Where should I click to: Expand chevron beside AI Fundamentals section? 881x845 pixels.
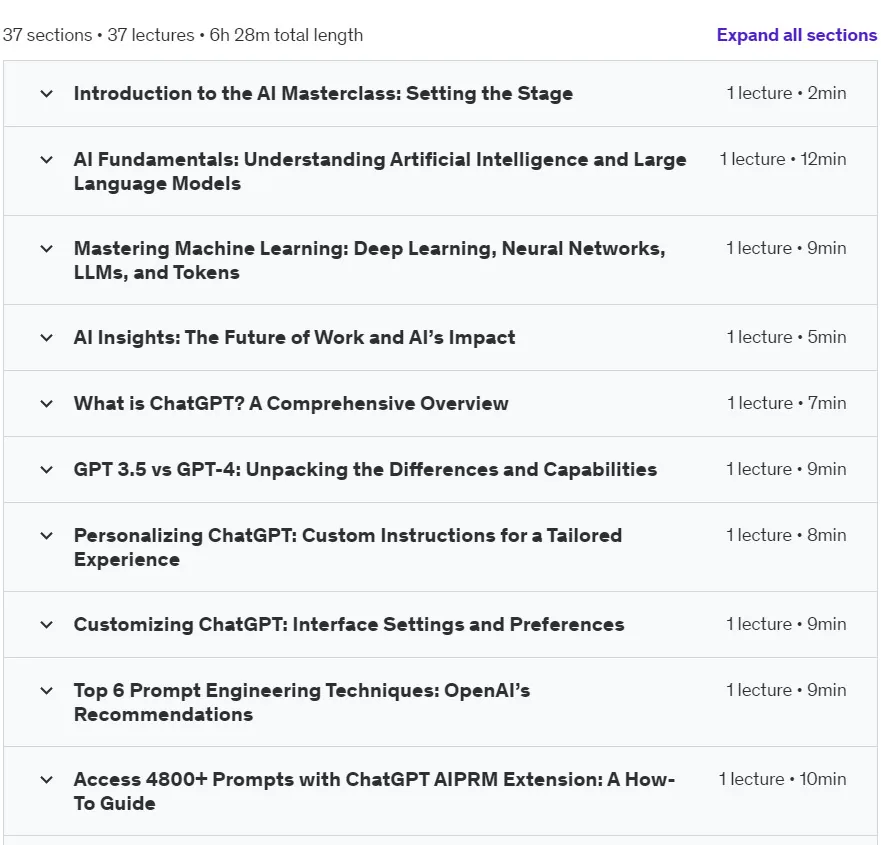pyautogui.click(x=47, y=160)
